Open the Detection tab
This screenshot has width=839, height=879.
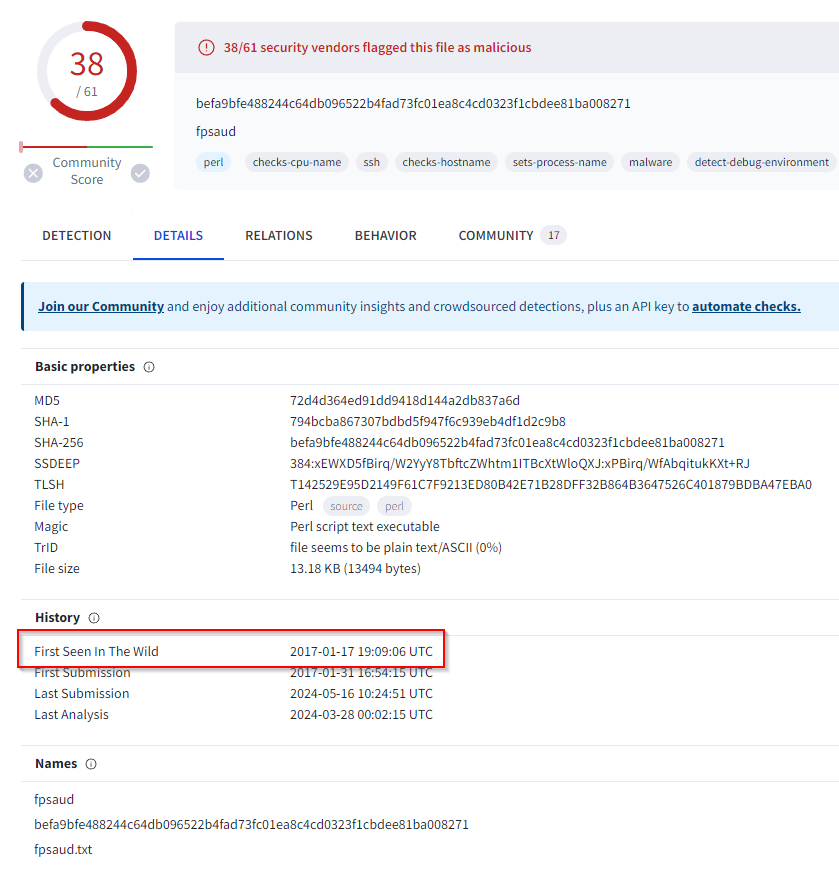tap(77, 236)
